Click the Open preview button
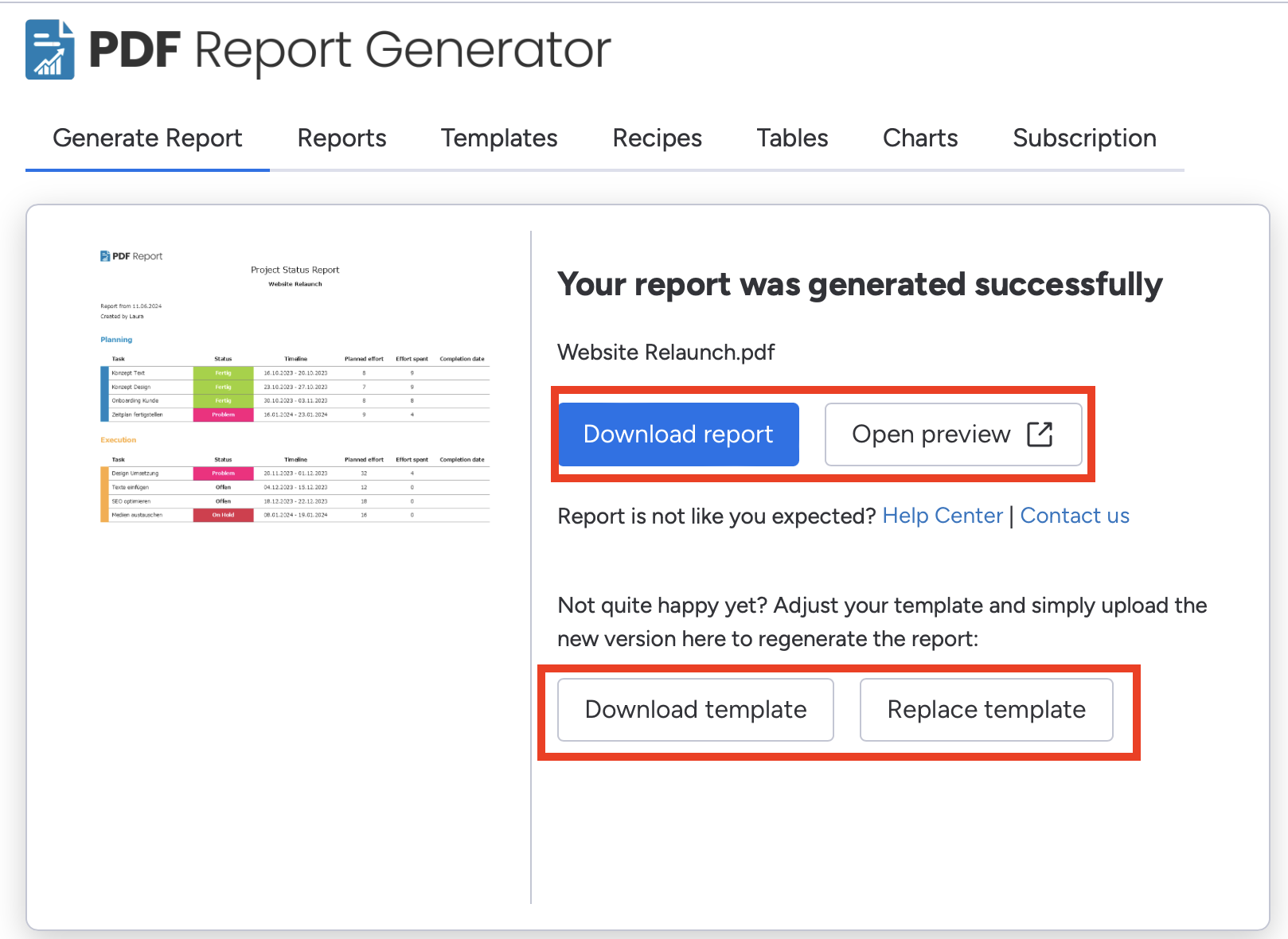1288x939 pixels. click(953, 434)
